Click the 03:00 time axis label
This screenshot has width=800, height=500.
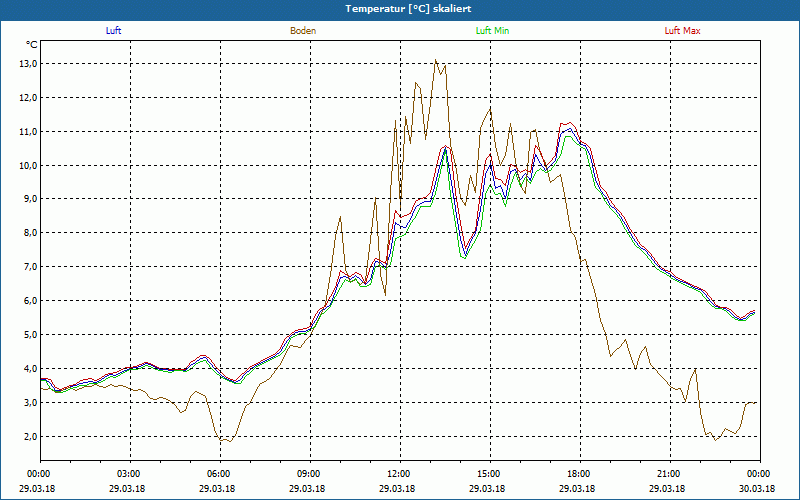131,474
